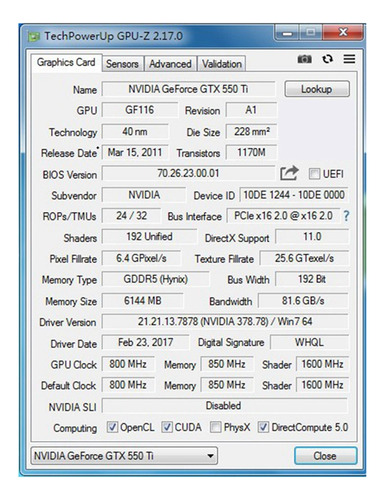384x500 pixels.
Task: Click the Bus Width field 192 Bit
Action: click(312, 279)
